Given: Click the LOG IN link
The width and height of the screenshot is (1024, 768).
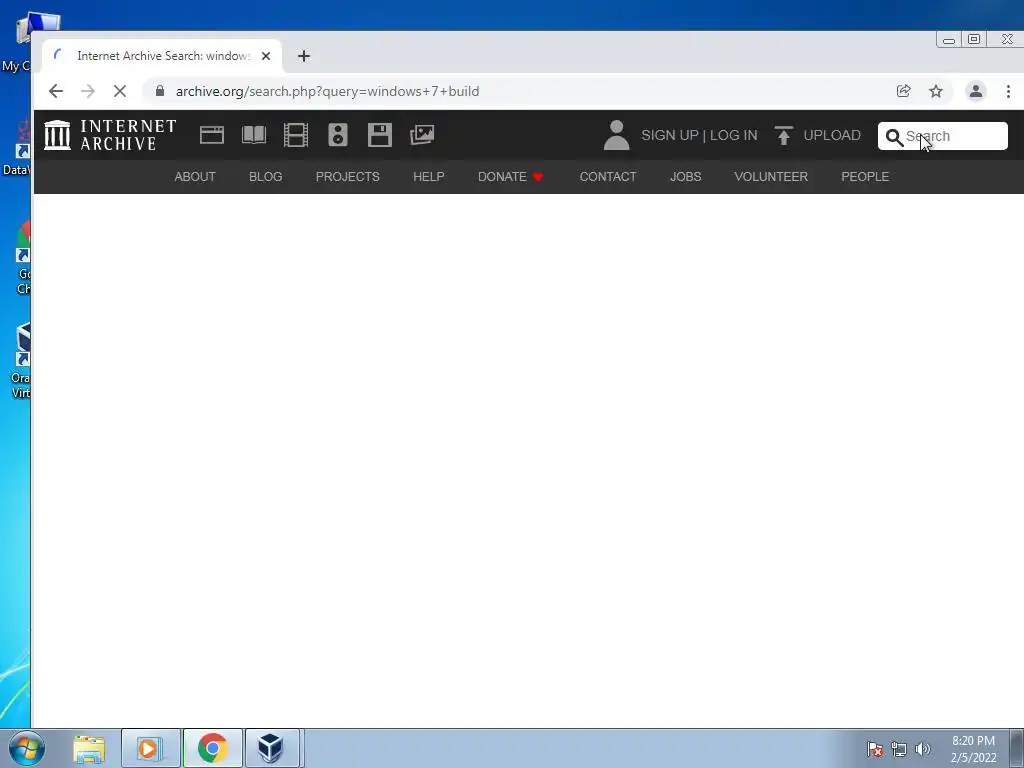Looking at the screenshot, I should coord(733,135).
